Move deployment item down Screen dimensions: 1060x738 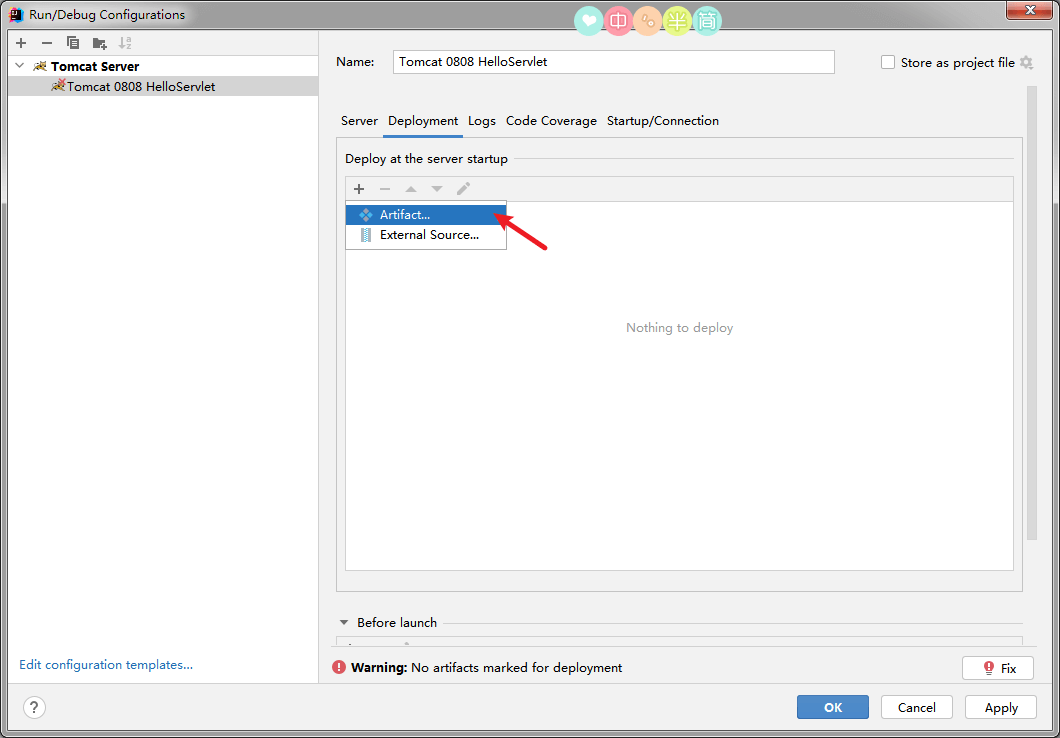437,189
